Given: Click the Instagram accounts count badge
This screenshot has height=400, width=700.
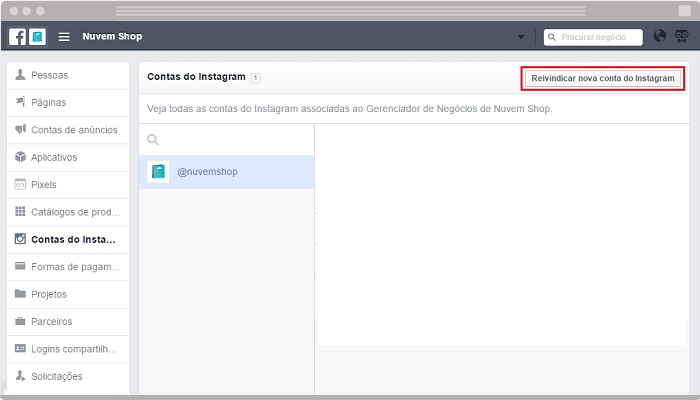Looking at the screenshot, I should click(255, 78).
